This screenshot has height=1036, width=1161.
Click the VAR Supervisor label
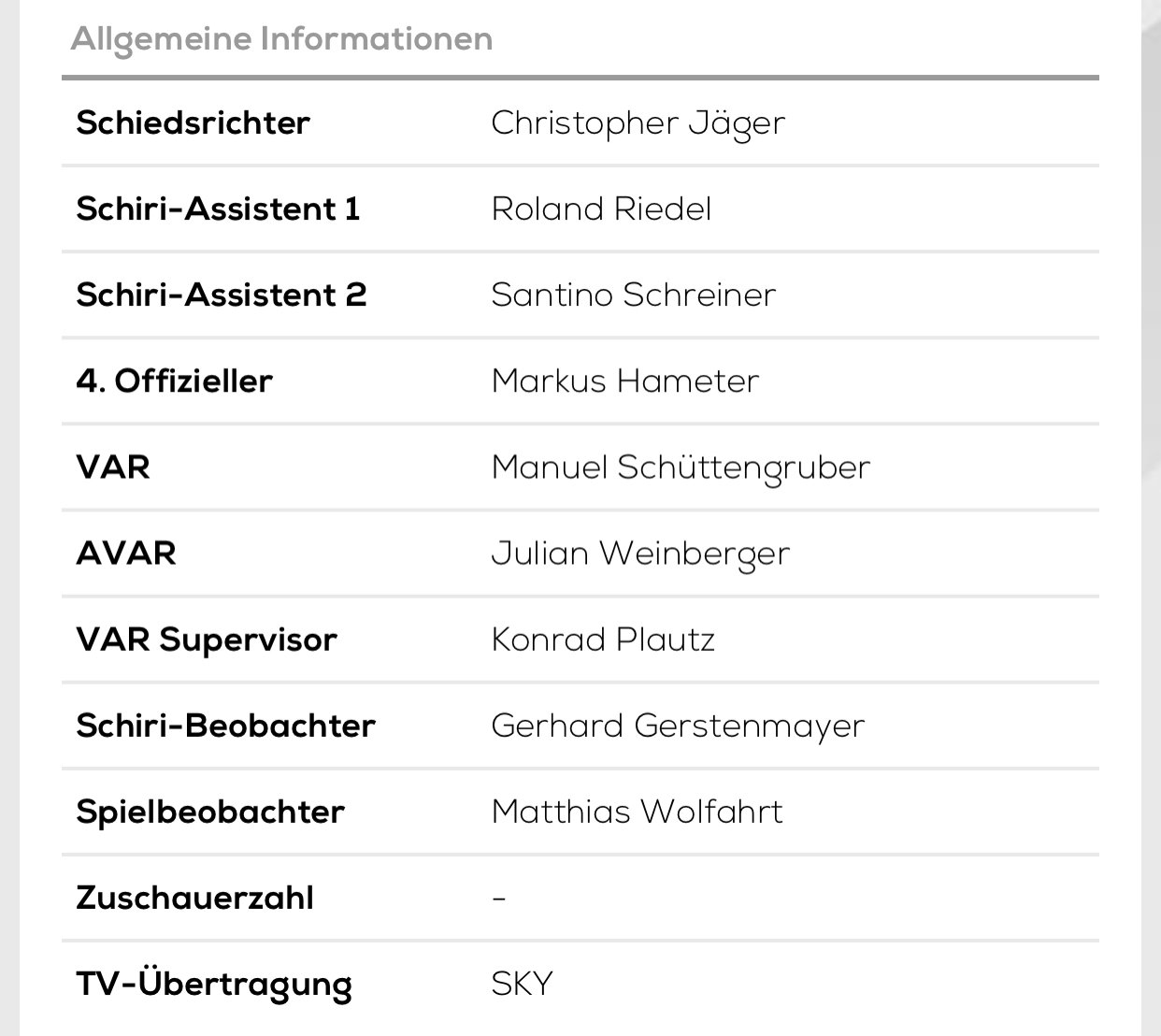click(x=207, y=640)
